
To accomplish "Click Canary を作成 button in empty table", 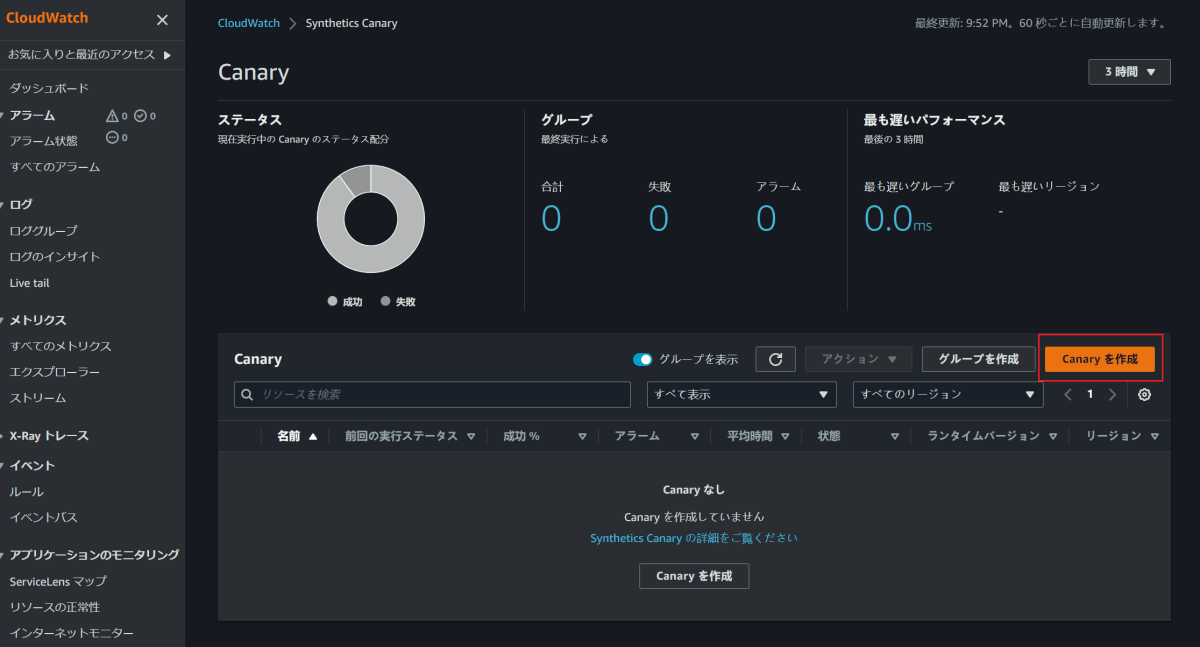I will coord(694,576).
